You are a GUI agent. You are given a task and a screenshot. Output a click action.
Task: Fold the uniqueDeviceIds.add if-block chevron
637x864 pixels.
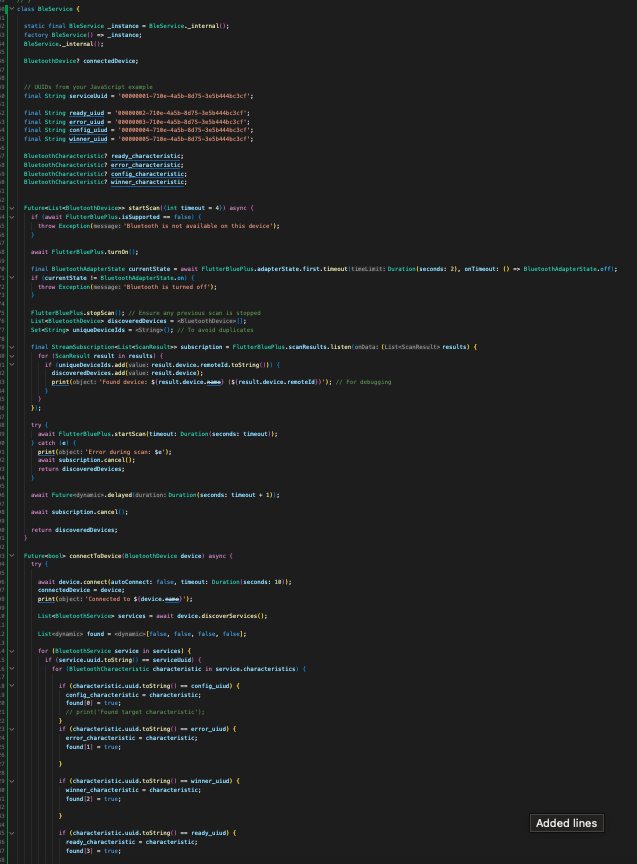click(10, 364)
